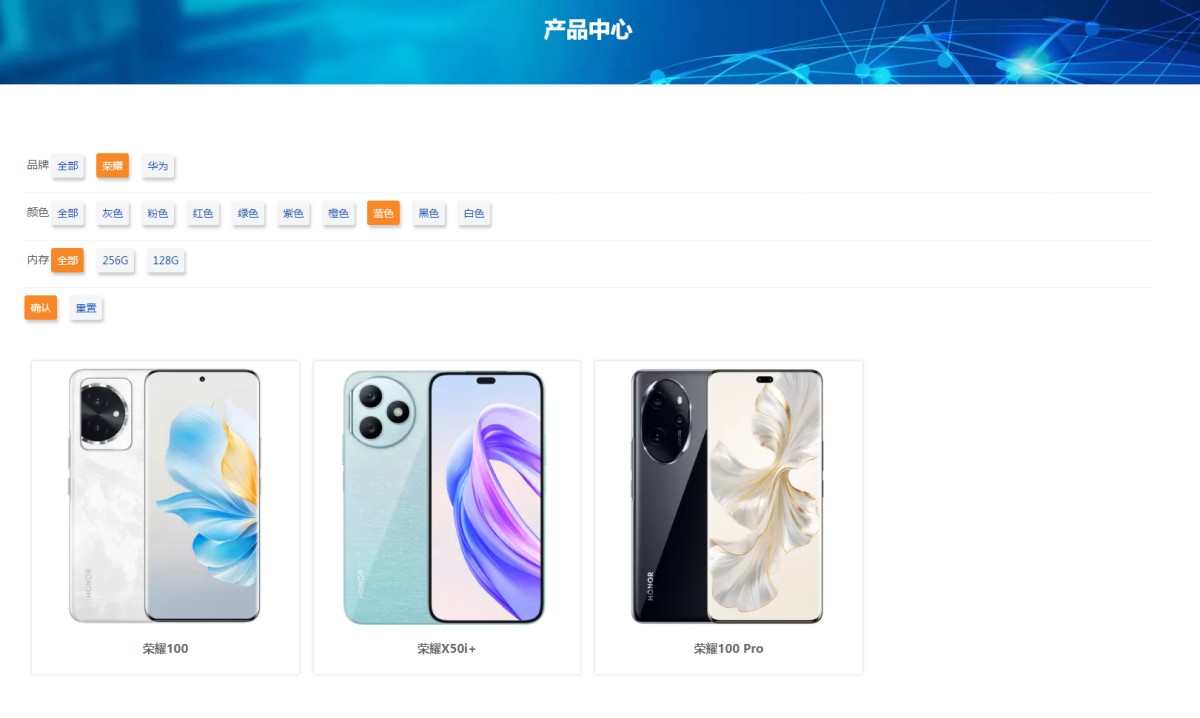1200x718 pixels.
Task: Select the 荣耀 brand filter
Action: 113,166
